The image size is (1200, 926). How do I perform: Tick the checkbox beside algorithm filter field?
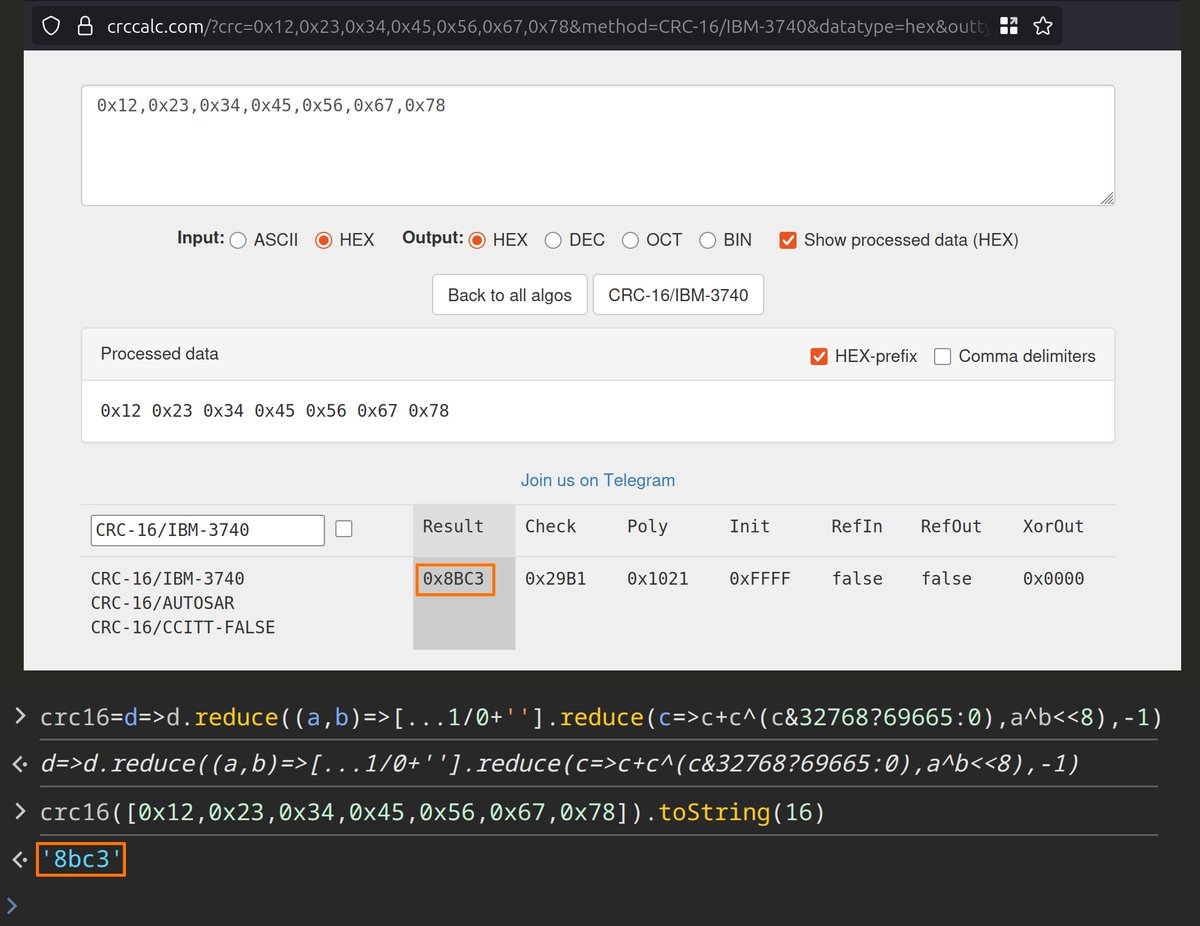point(344,529)
